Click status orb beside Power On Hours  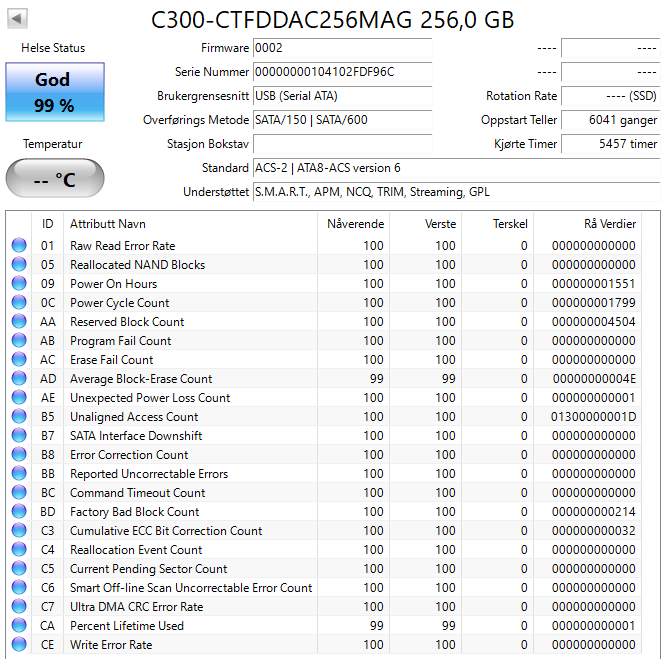pos(19,284)
